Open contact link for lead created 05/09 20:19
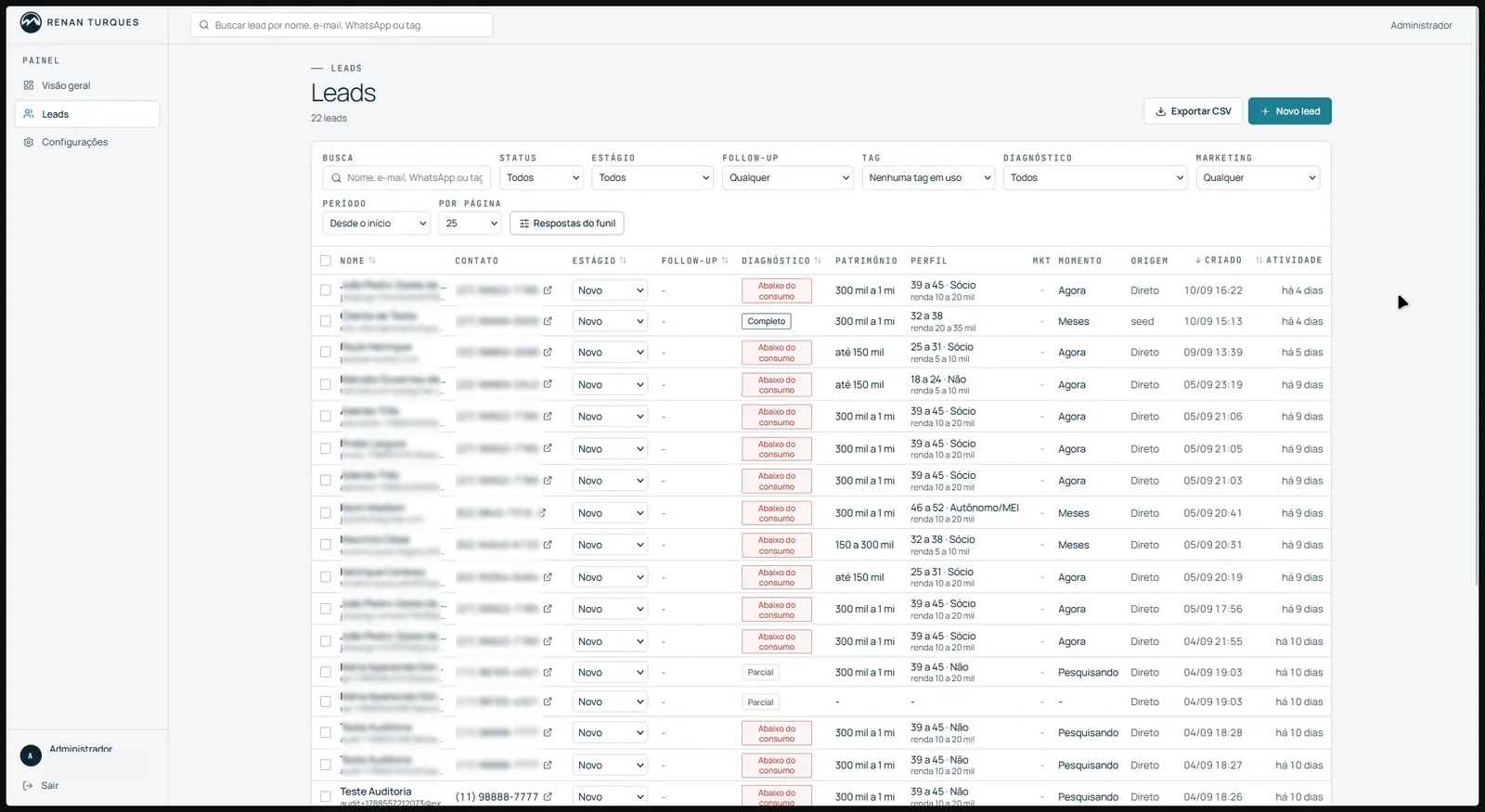This screenshot has width=1485, height=812. [548, 577]
